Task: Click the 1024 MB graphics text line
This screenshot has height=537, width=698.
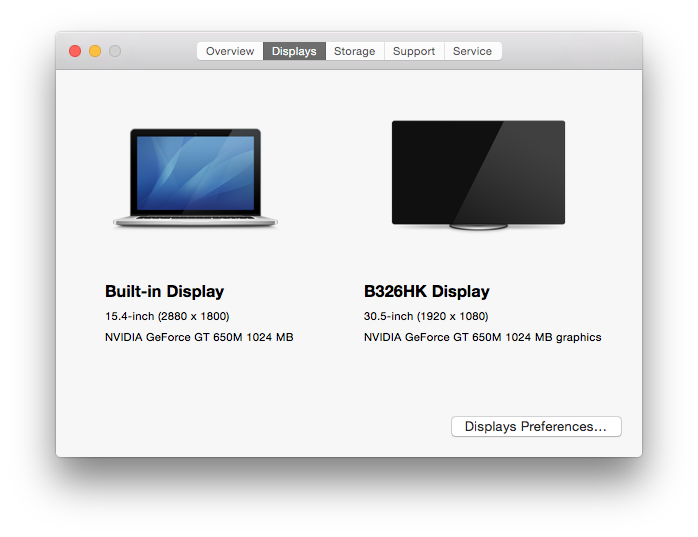Action: 483,338
